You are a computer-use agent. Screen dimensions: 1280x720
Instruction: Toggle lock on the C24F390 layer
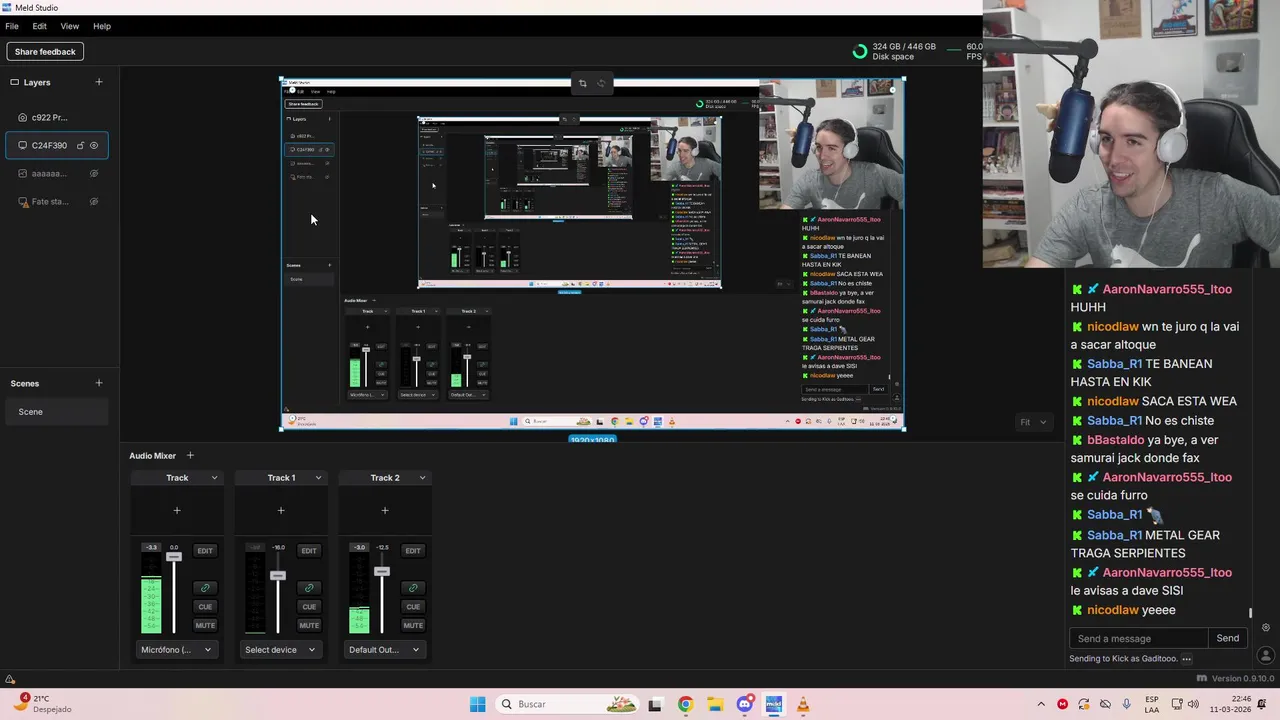click(x=81, y=145)
